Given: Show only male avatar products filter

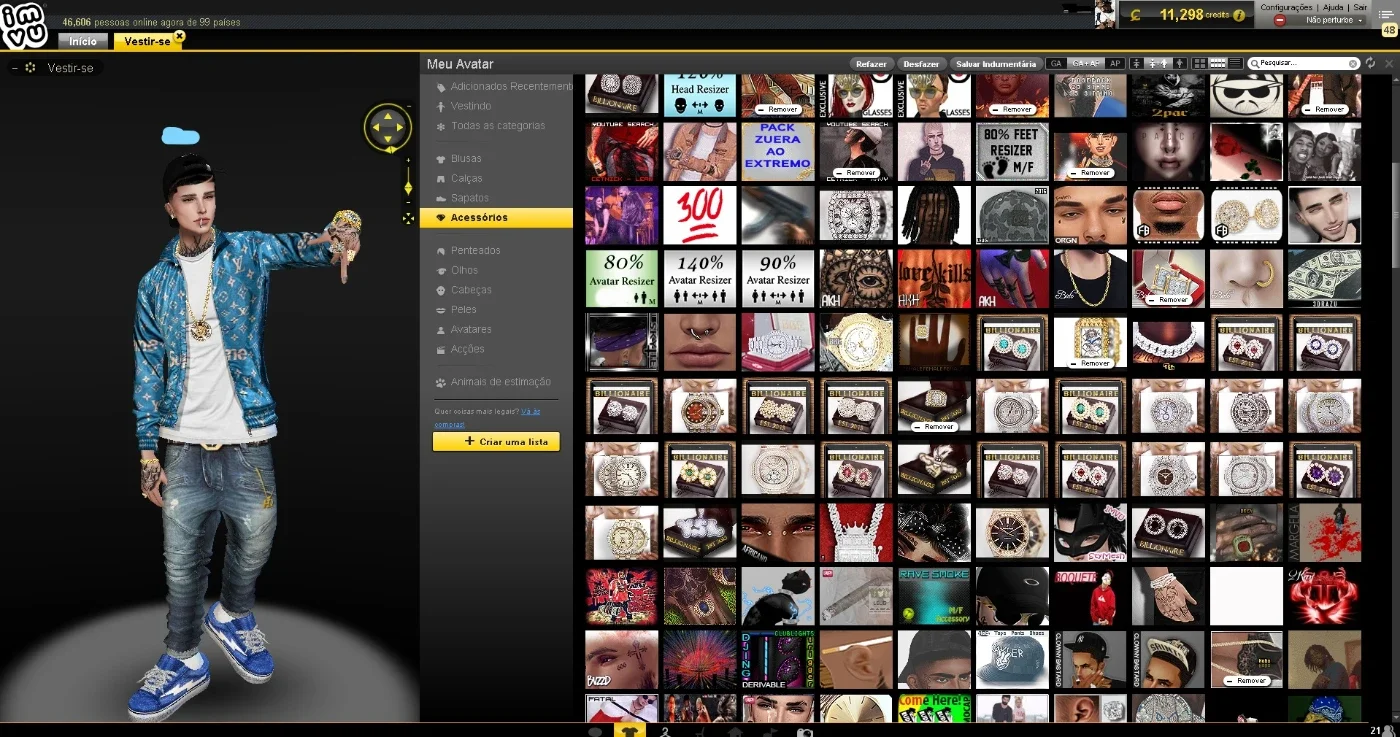Looking at the screenshot, I should (1180, 63).
